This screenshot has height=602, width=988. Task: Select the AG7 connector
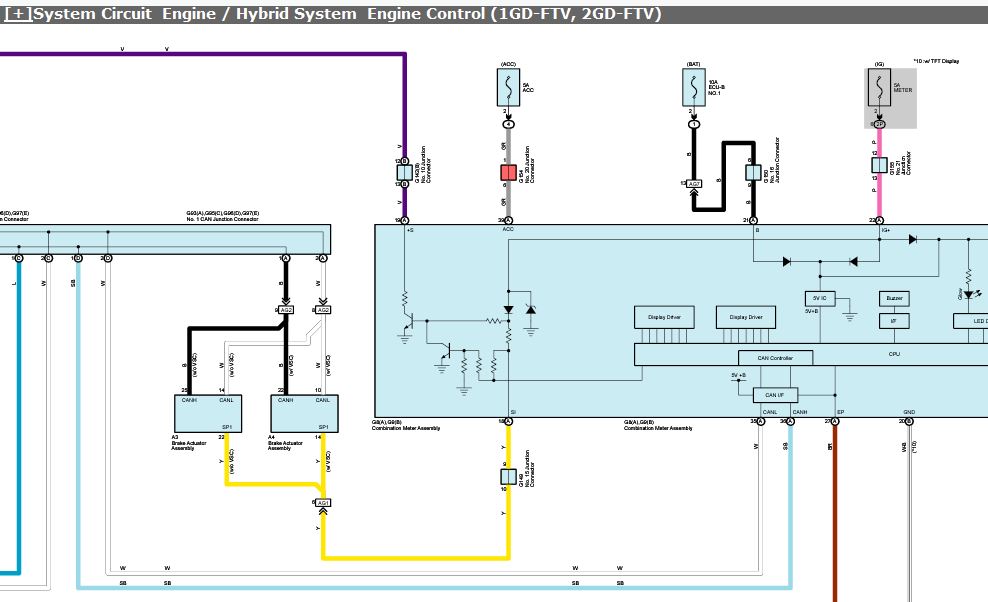click(693, 184)
